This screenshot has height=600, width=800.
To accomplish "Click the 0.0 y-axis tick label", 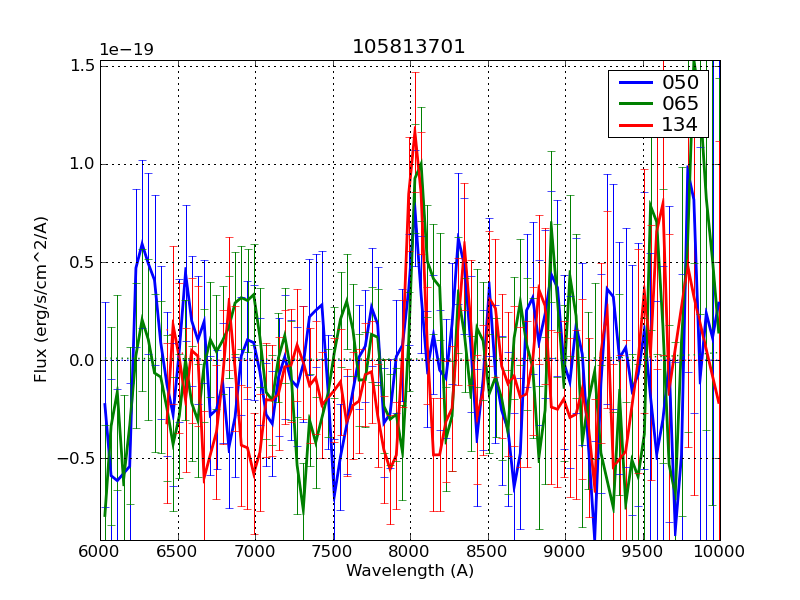I will 83,360.
